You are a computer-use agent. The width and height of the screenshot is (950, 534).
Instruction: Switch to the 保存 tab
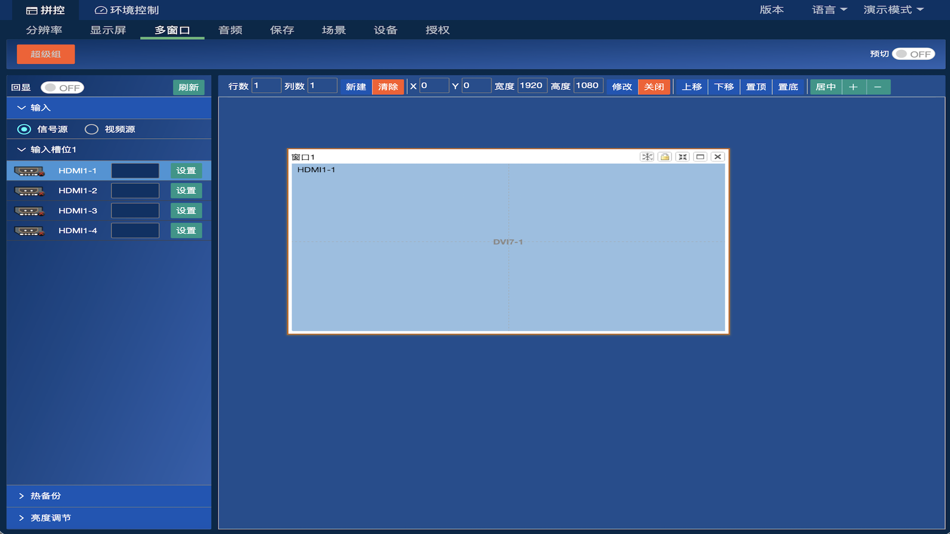[x=282, y=30]
